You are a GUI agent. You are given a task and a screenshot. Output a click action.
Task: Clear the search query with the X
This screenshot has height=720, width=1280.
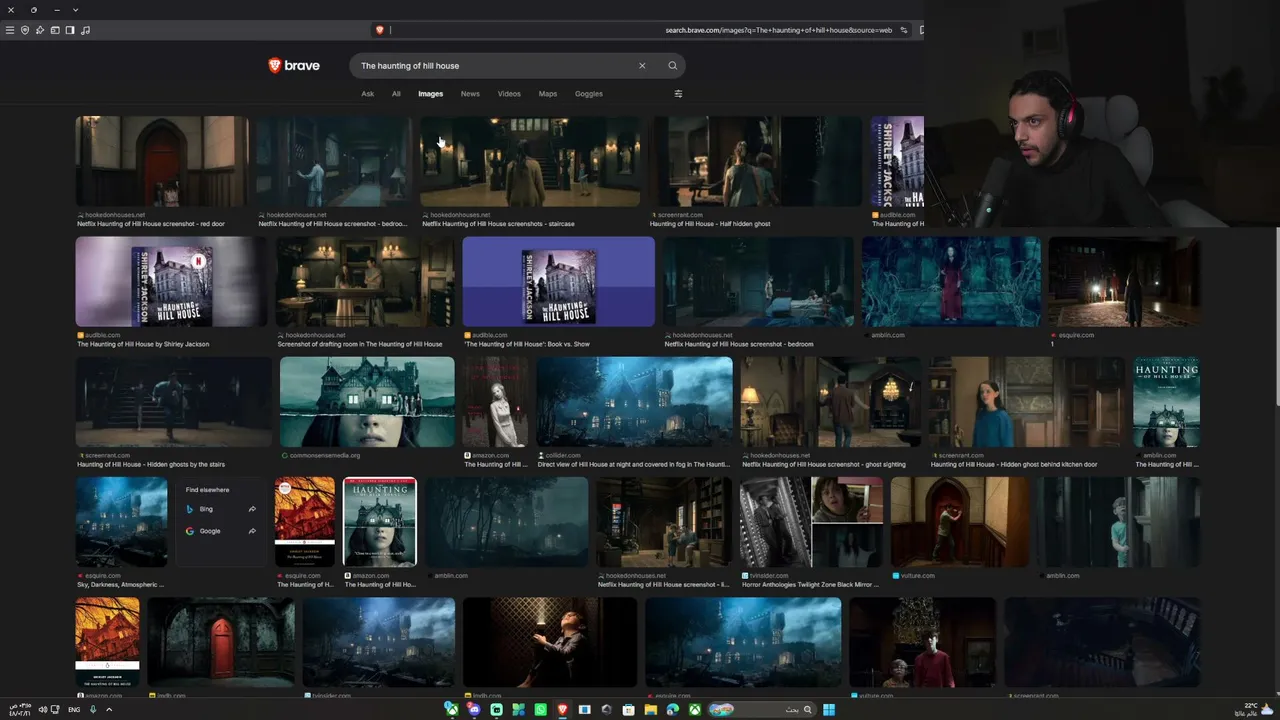(642, 66)
